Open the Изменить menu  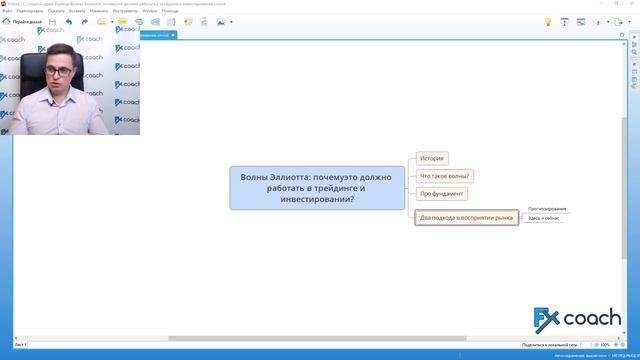[x=99, y=11]
